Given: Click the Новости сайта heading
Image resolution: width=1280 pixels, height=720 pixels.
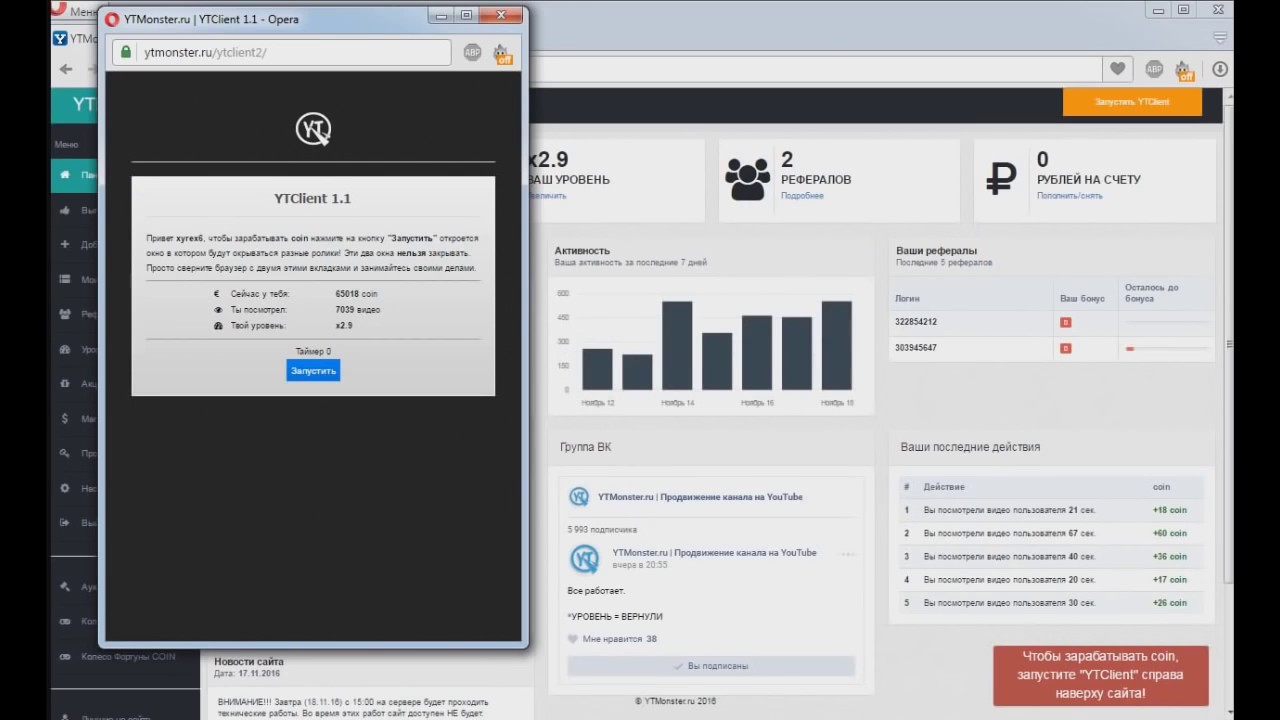Looking at the screenshot, I should 249,662.
